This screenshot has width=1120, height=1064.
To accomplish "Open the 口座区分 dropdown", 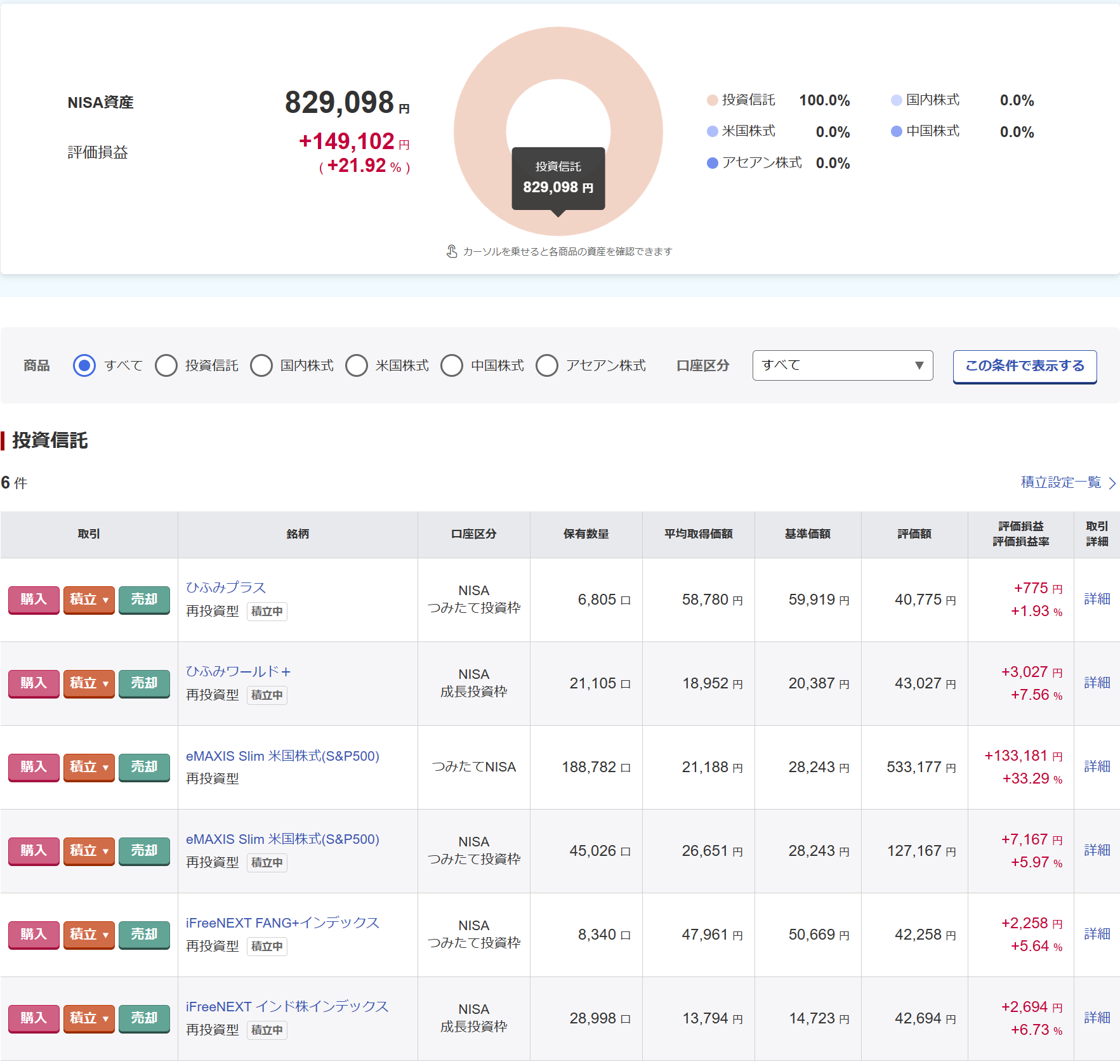I will [842, 365].
